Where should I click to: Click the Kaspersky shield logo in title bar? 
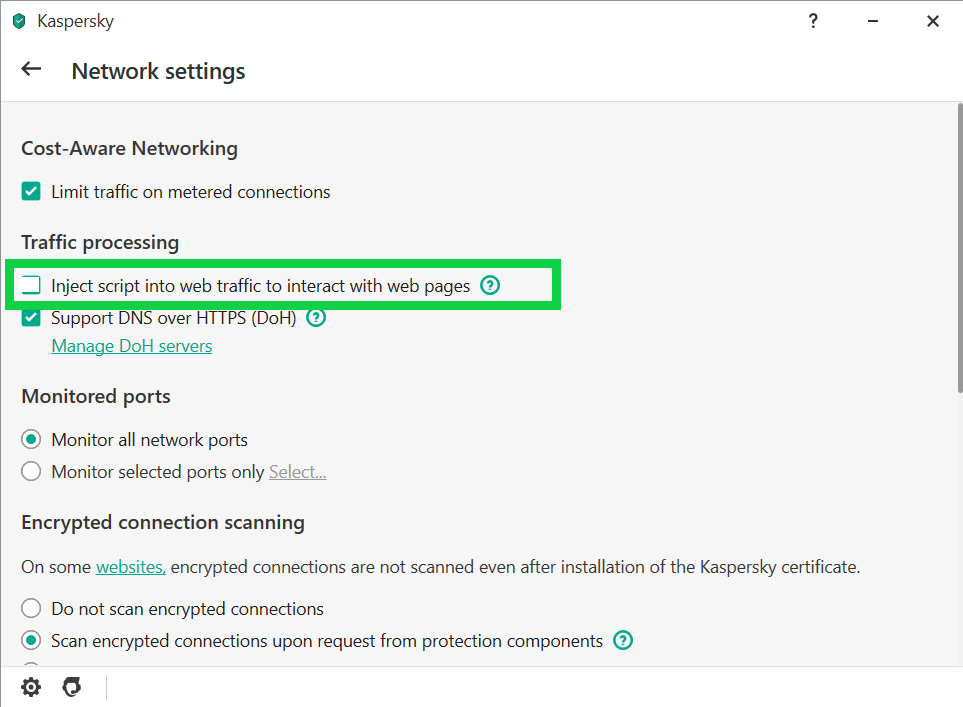pyautogui.click(x=18, y=21)
